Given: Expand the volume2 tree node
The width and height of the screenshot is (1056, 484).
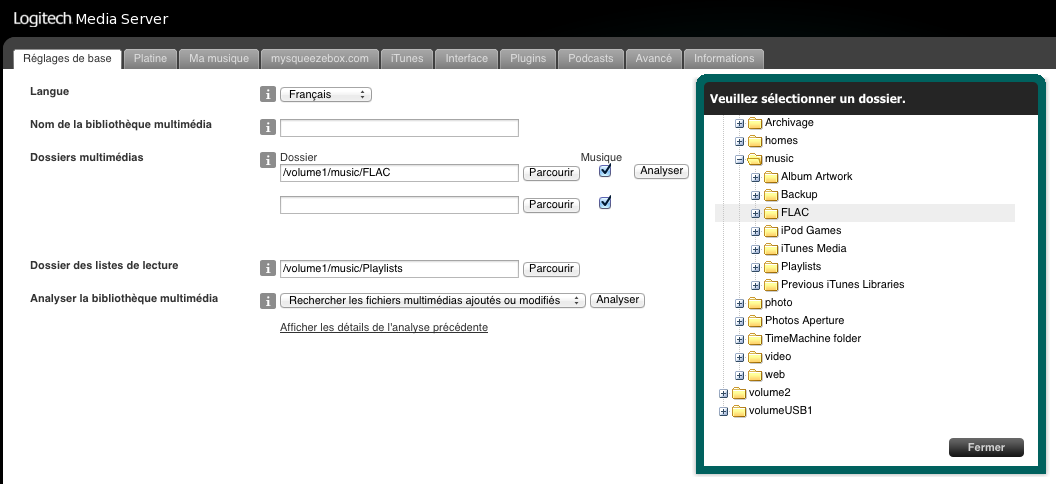Looking at the screenshot, I should [x=723, y=393].
